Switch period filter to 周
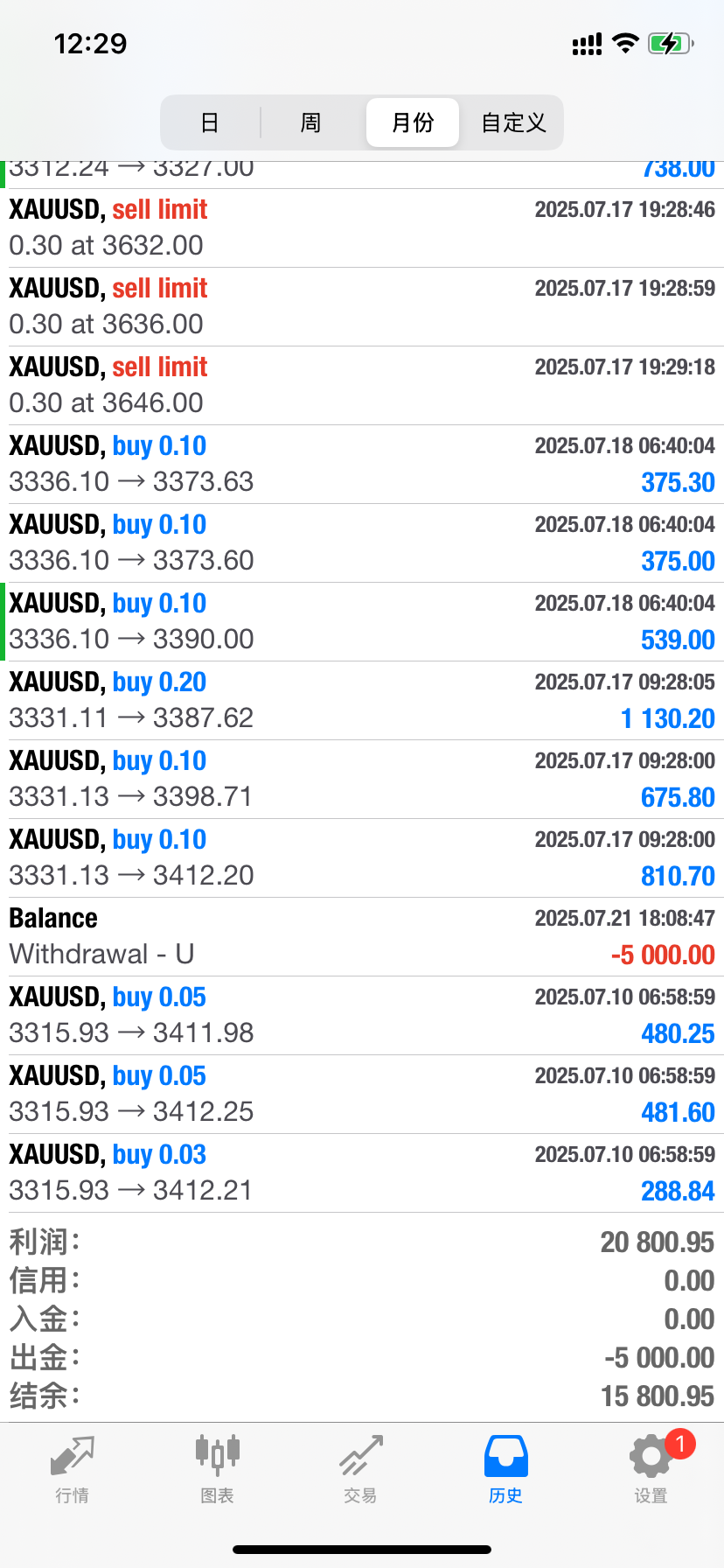This screenshot has width=724, height=1568. 310,122
